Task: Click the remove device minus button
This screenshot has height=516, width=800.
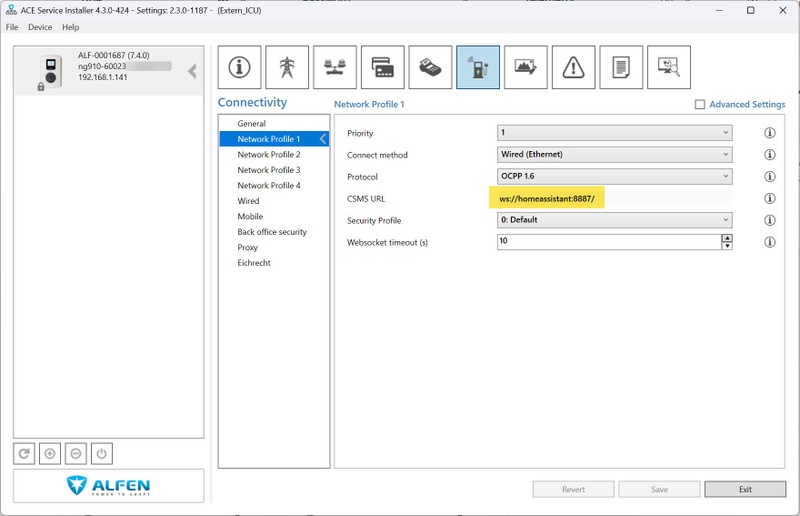Action: click(x=76, y=453)
